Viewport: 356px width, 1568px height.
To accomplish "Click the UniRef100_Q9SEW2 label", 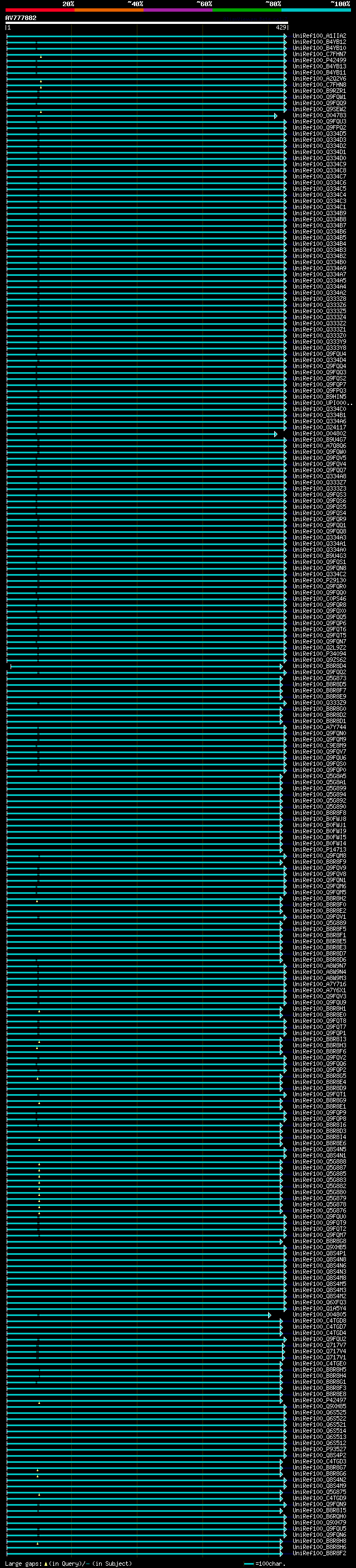I will (319, 110).
